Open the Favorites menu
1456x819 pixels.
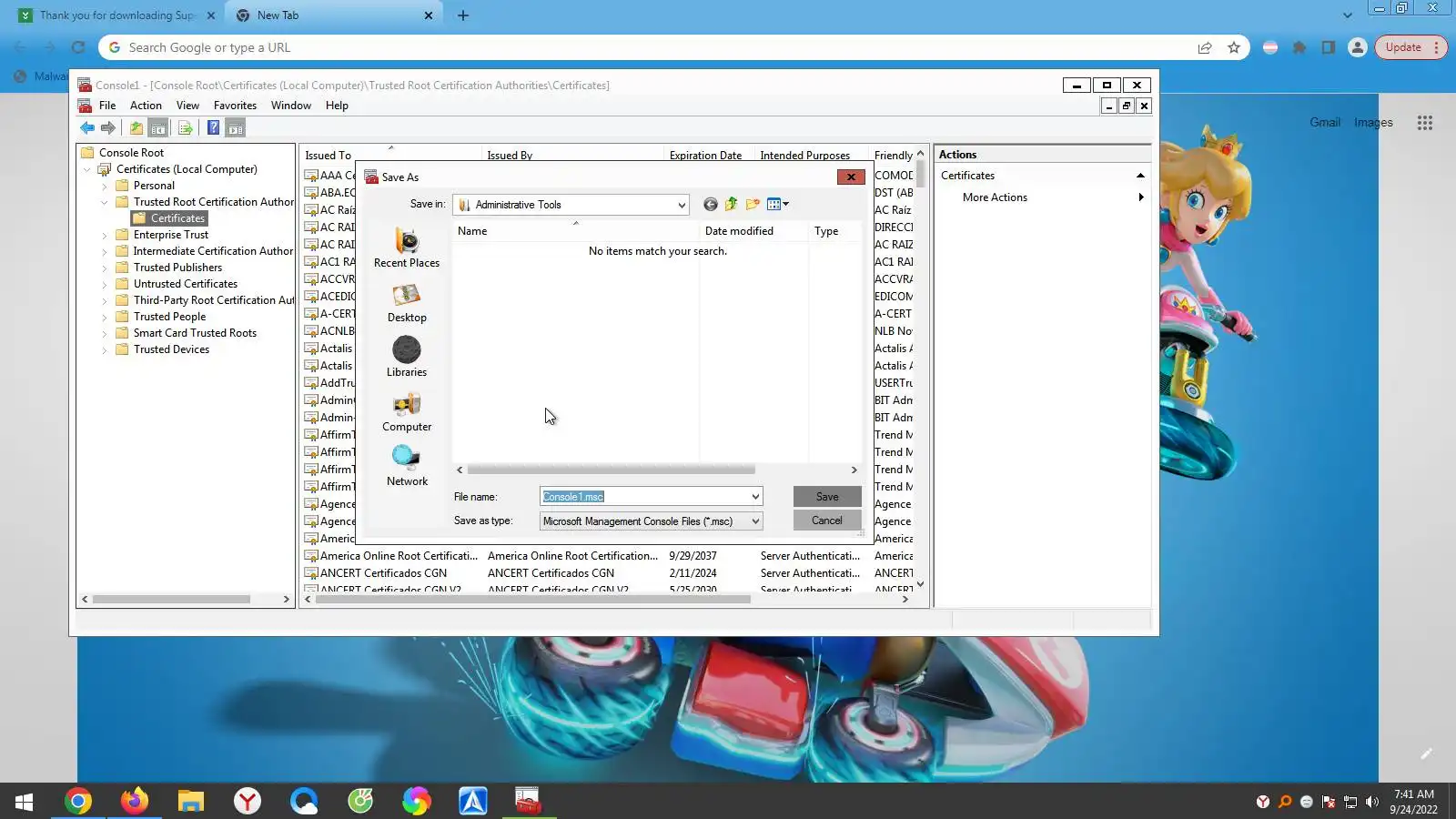click(235, 106)
